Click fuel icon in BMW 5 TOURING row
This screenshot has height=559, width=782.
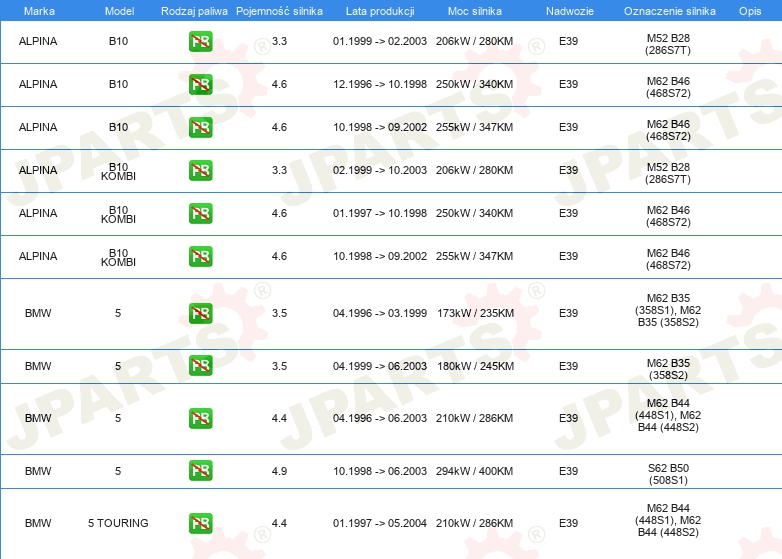click(x=200, y=523)
